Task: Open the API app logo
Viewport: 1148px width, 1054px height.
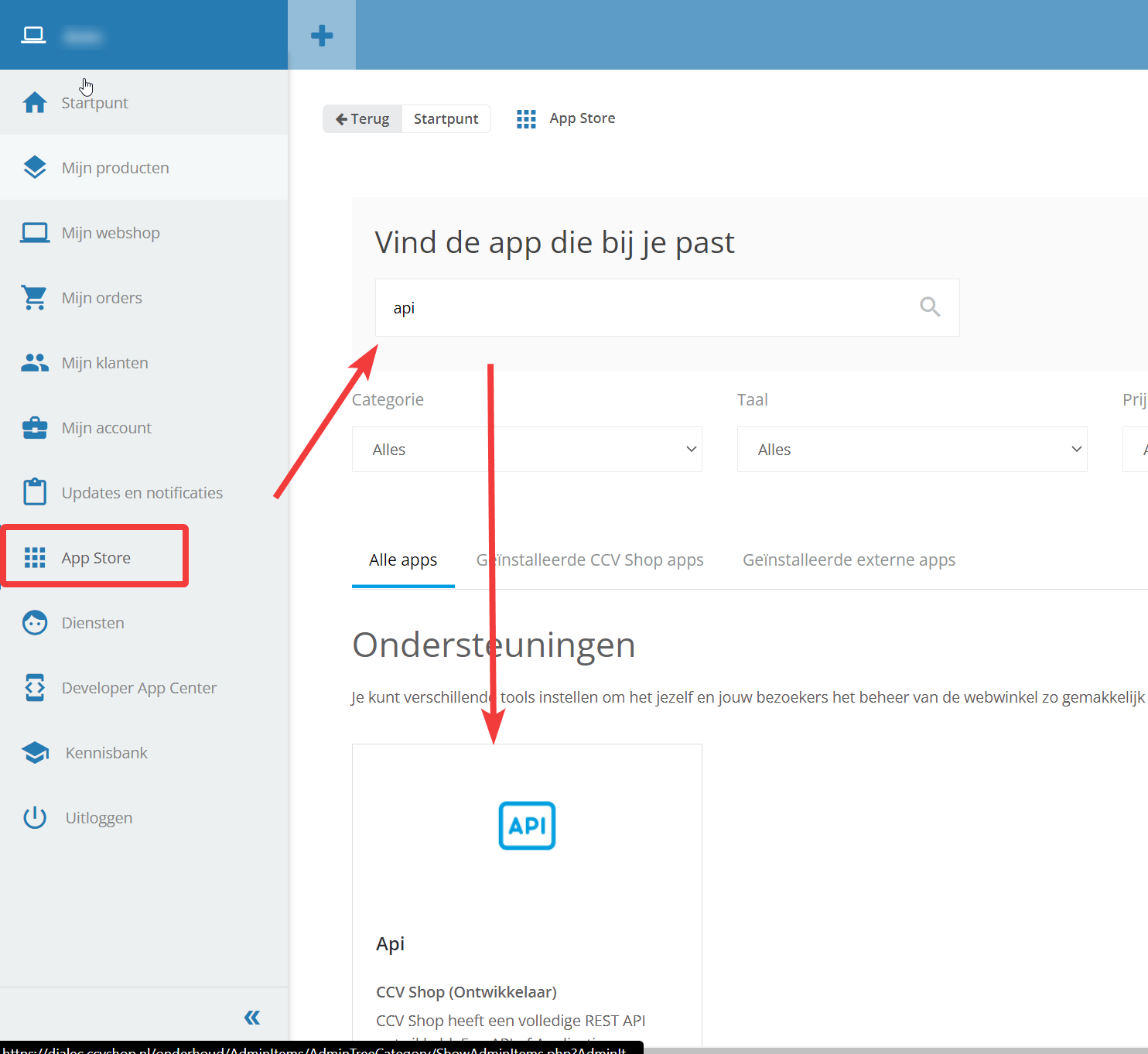Action: point(527,825)
